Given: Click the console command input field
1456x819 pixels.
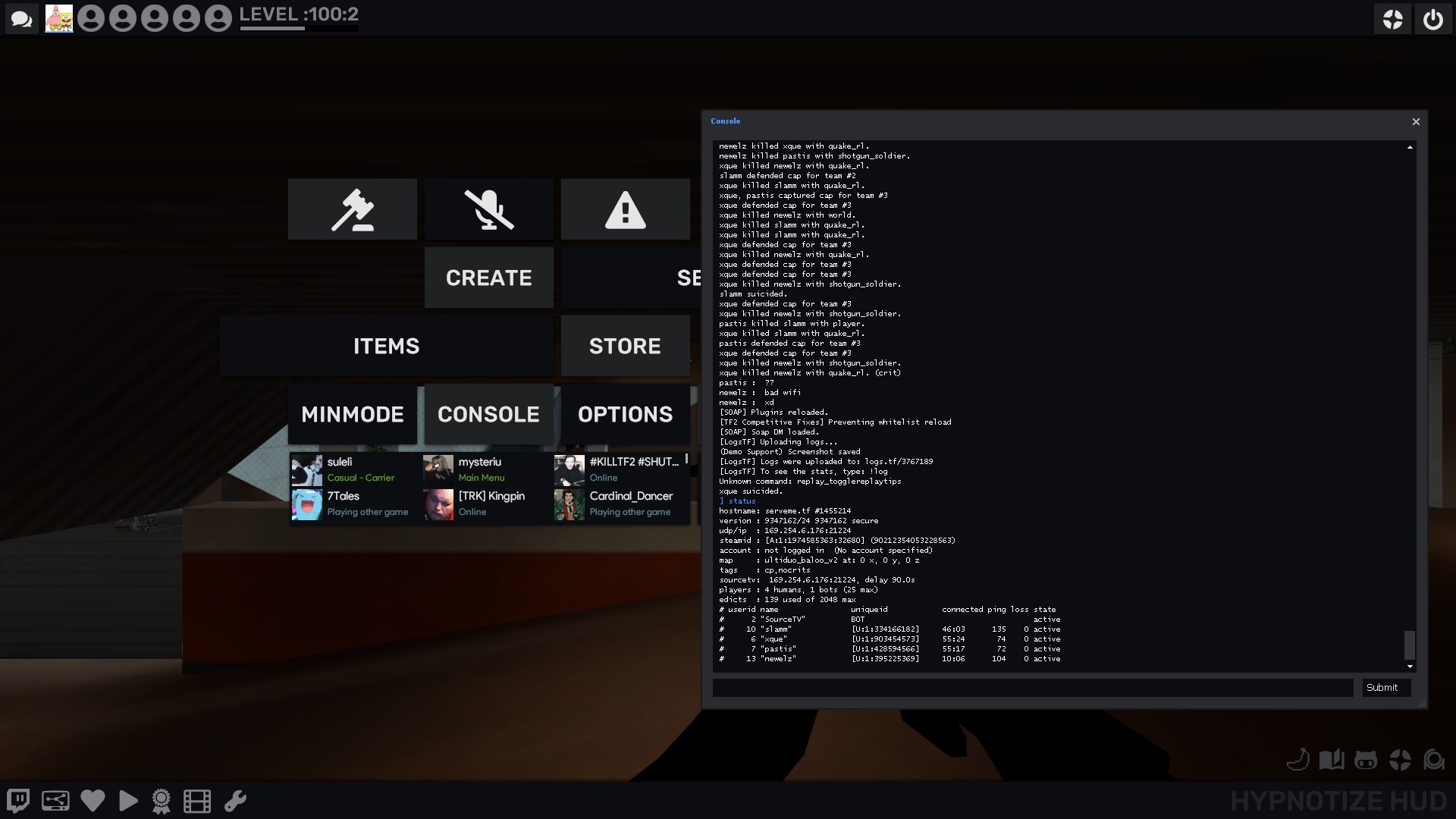Looking at the screenshot, I should [x=1033, y=688].
